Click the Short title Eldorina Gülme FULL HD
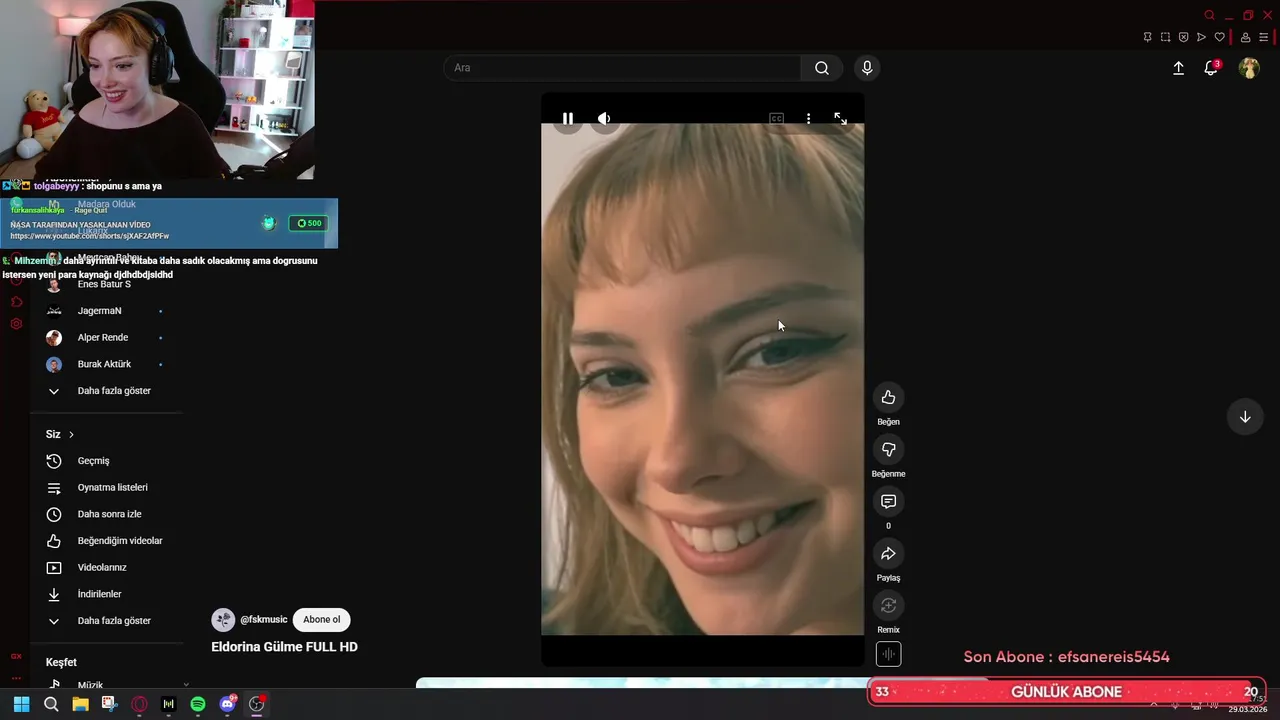Viewport: 1280px width, 720px height. click(x=284, y=647)
